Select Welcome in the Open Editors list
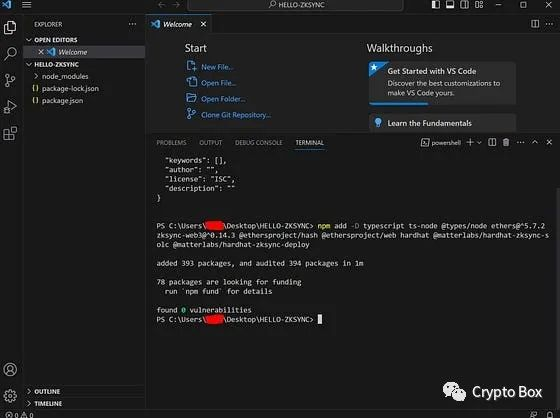 coord(84,52)
